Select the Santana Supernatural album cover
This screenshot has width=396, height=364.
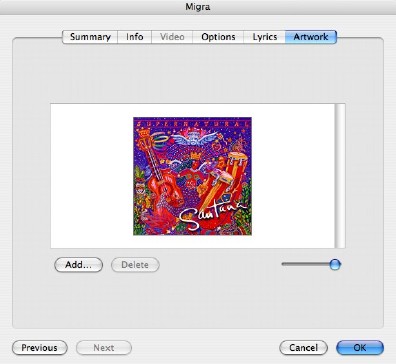pyautogui.click(x=192, y=176)
